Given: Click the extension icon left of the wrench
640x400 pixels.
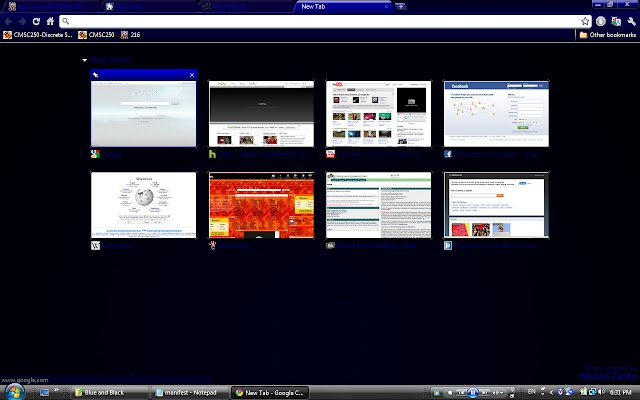Looking at the screenshot, I should coord(616,21).
